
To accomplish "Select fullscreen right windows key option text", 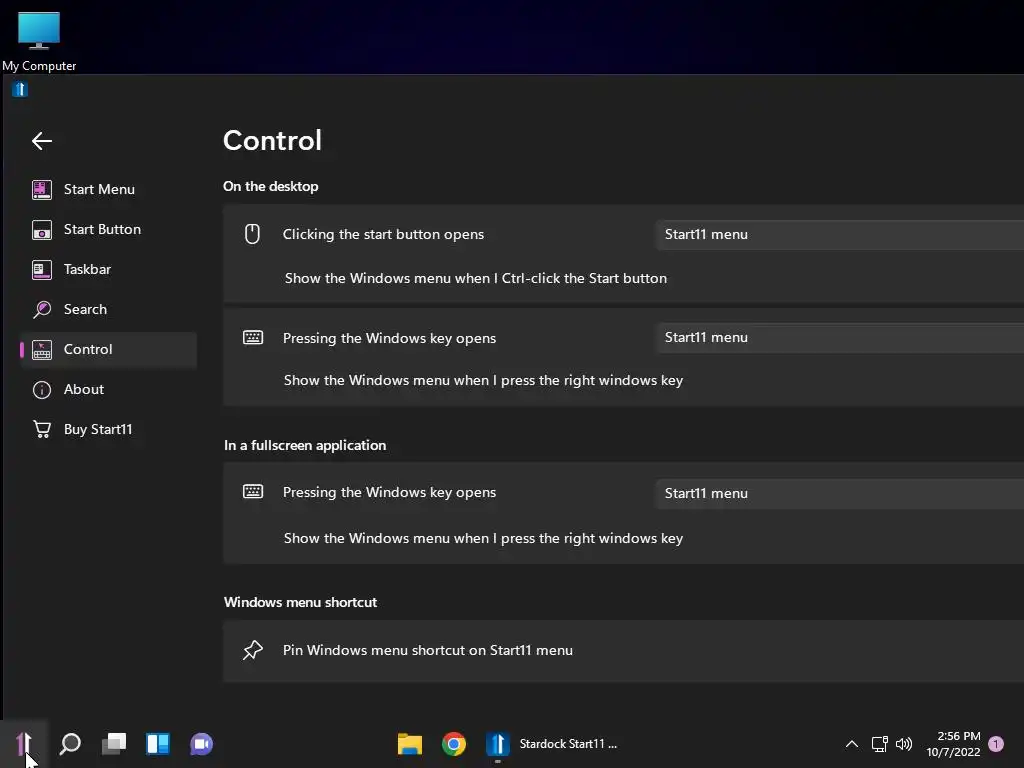I will (x=483, y=538).
